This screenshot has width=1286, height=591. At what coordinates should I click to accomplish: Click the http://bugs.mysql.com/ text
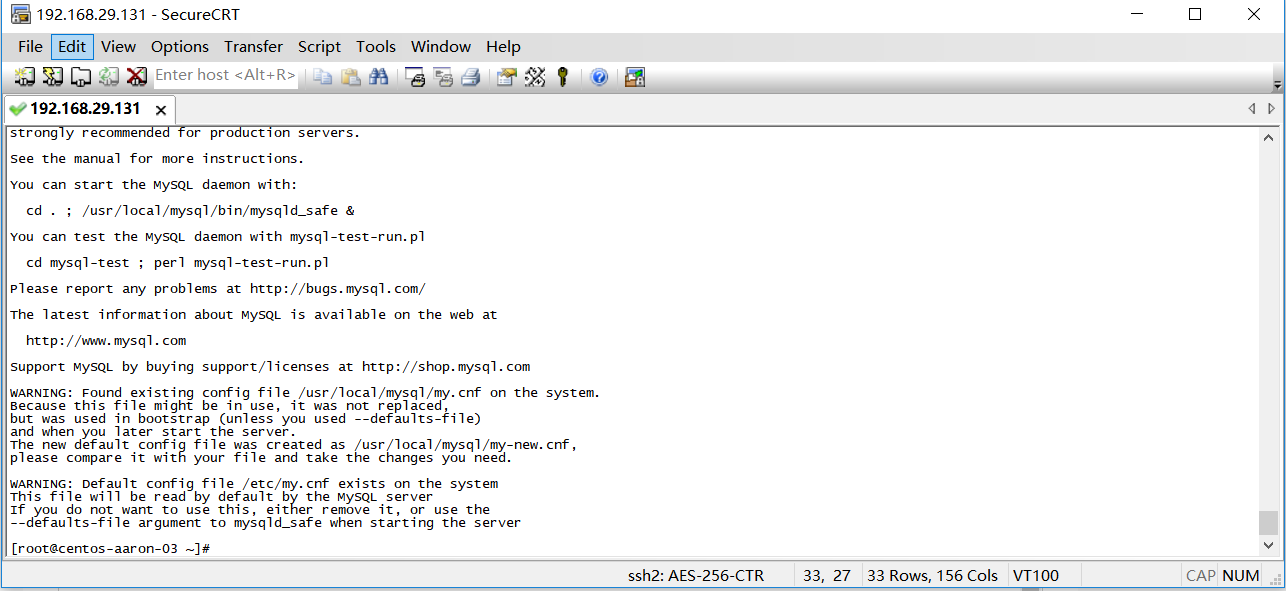(x=338, y=289)
